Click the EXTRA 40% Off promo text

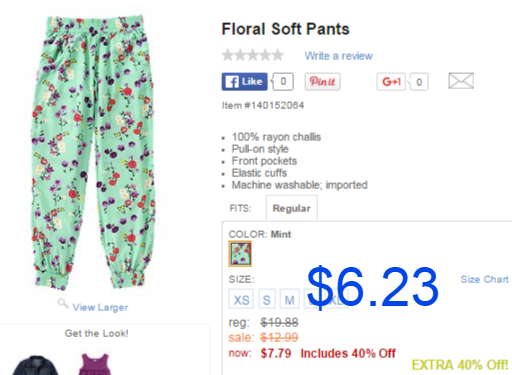coord(460,365)
